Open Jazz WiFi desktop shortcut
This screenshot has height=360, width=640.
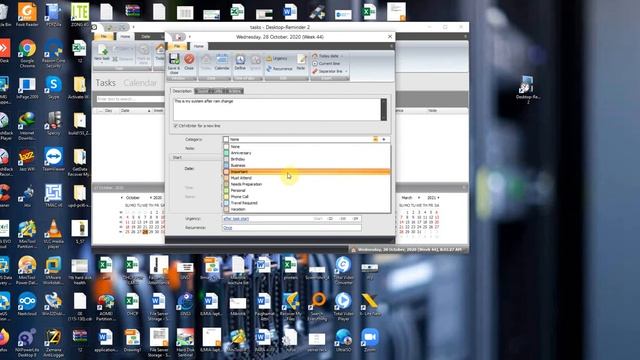[27, 159]
